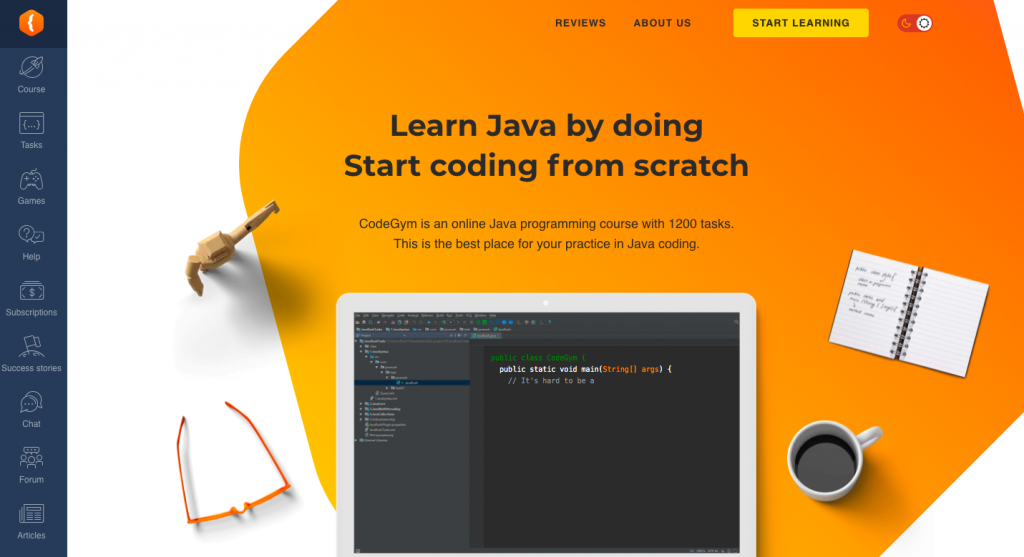The image size is (1024, 557).
Task: Click the "Learn Java by doing" heading
Action: click(546, 126)
